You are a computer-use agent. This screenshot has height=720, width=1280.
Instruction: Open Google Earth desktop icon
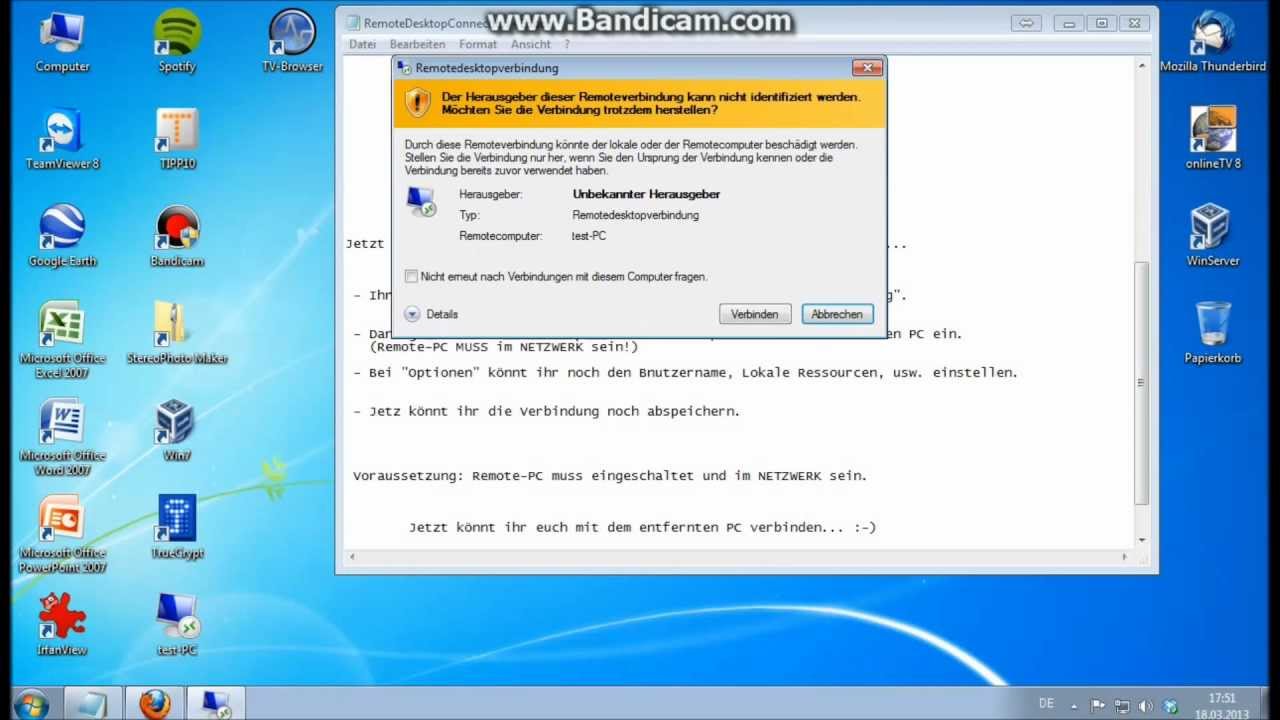[62, 236]
